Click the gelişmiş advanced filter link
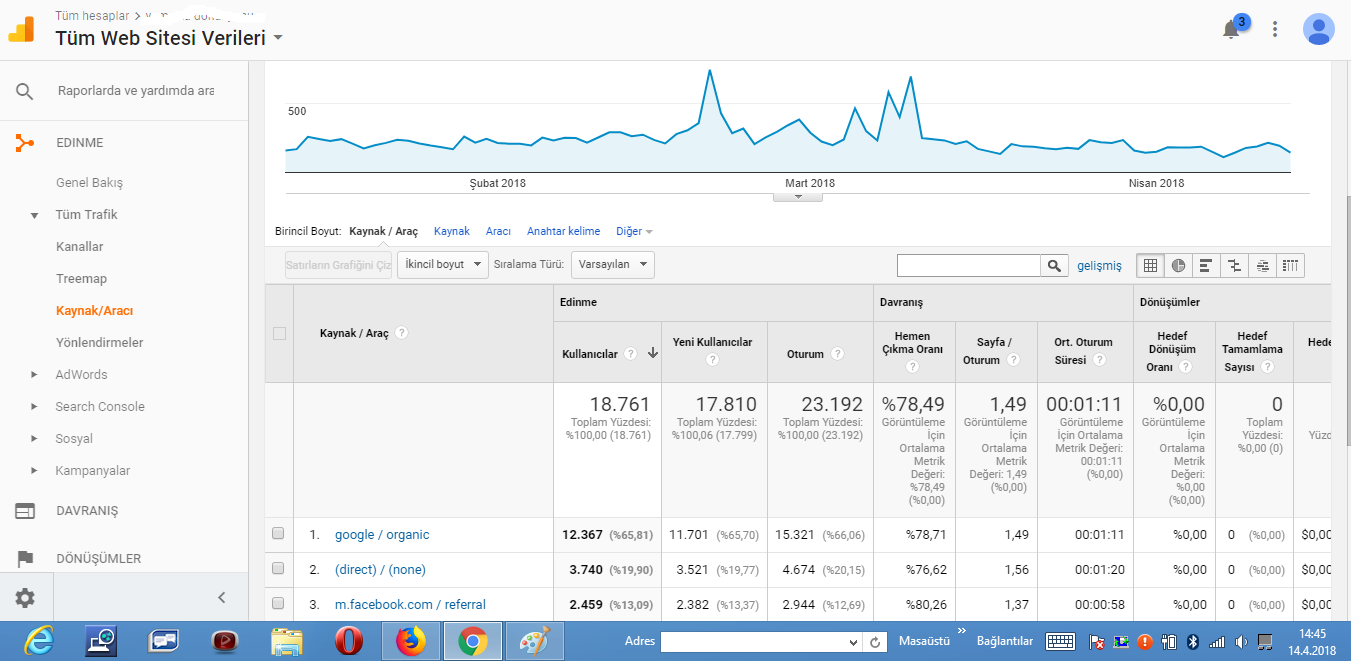The image size is (1351, 661). point(1100,265)
